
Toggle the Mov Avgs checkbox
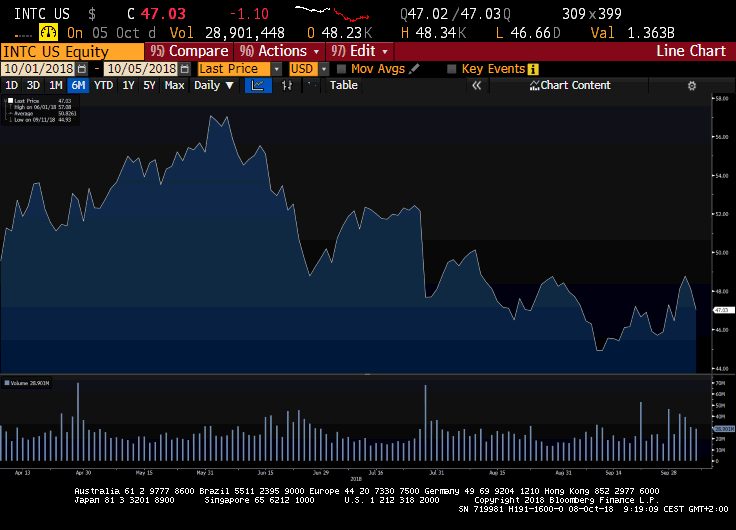point(342,69)
